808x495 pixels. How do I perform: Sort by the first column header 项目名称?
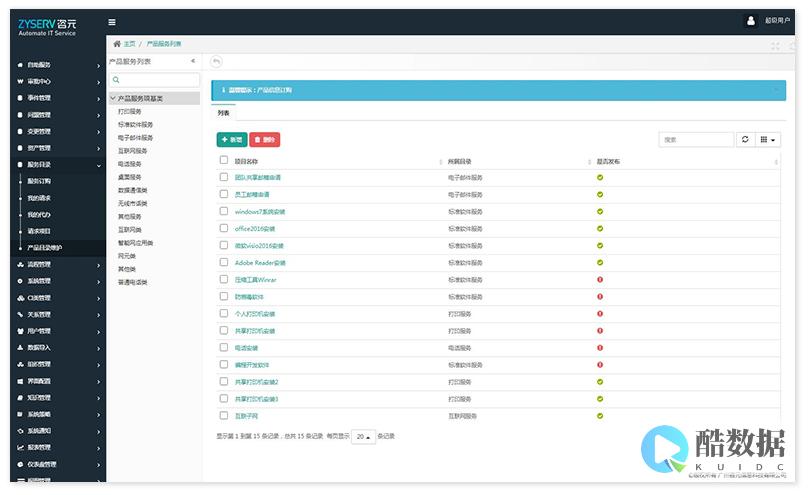[x=246, y=161]
